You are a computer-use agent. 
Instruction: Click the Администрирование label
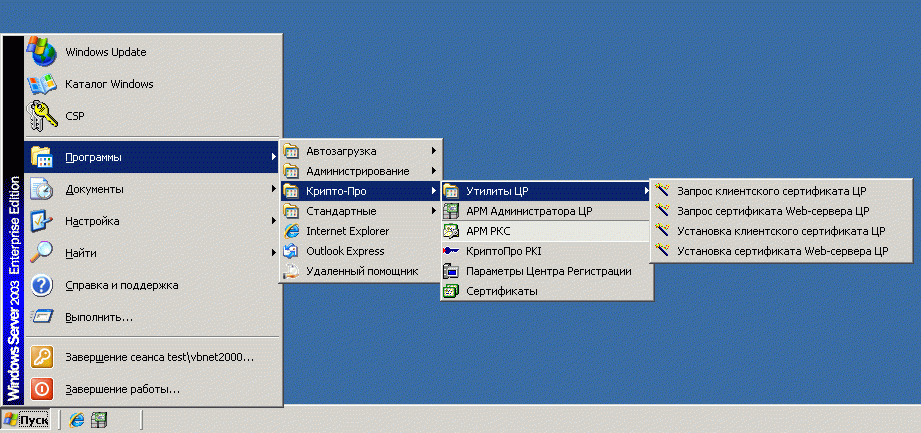[358, 171]
